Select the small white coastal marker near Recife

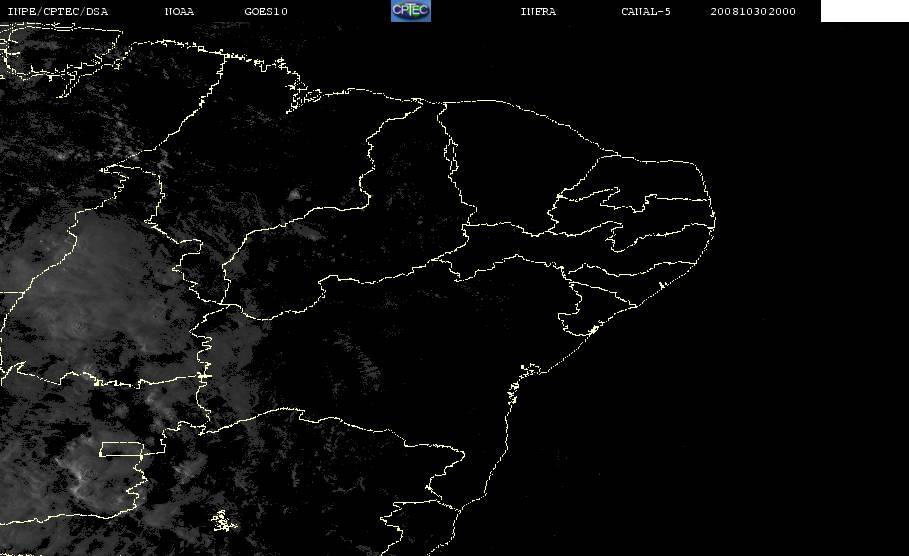click(661, 285)
